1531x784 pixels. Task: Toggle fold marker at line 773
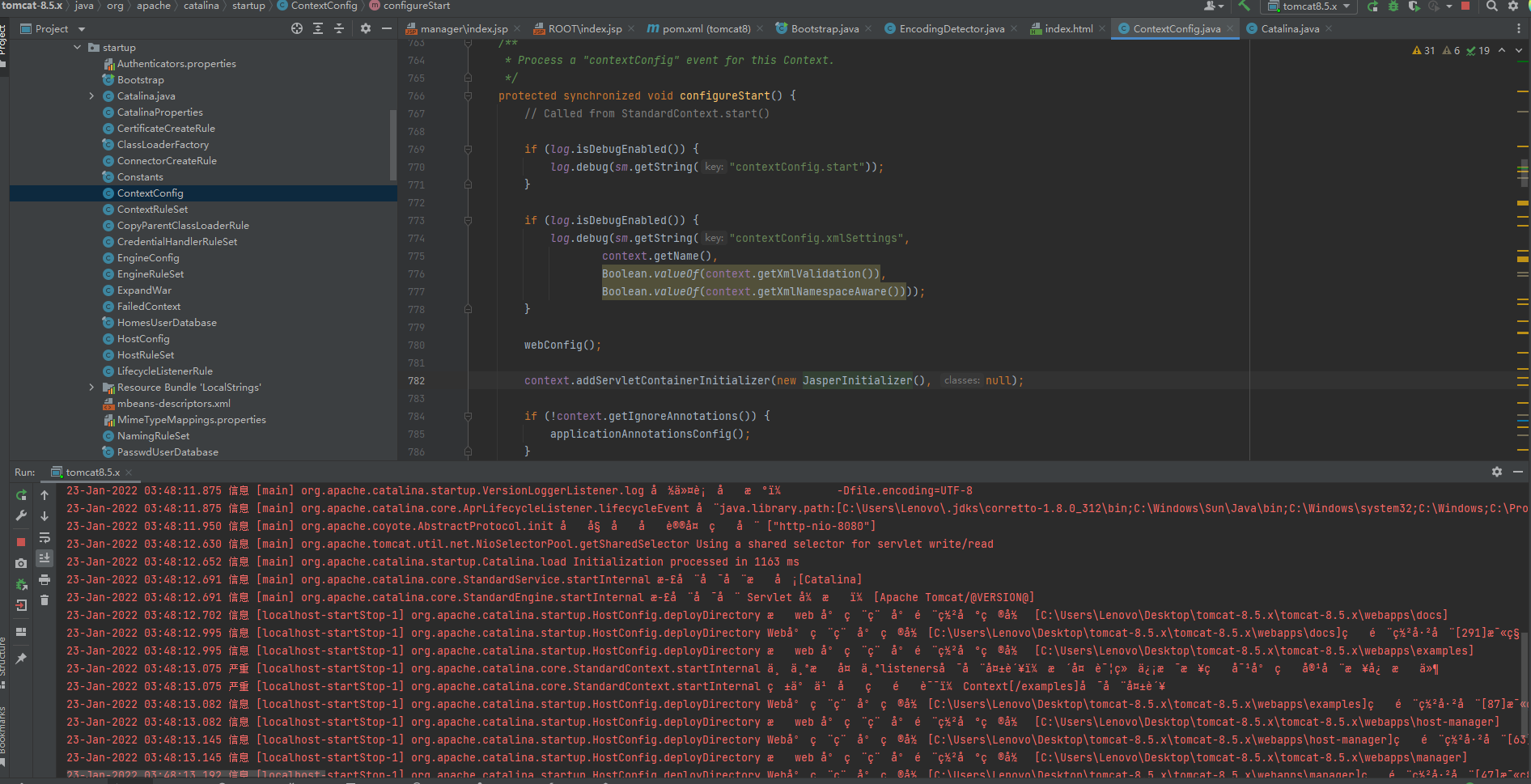point(468,220)
